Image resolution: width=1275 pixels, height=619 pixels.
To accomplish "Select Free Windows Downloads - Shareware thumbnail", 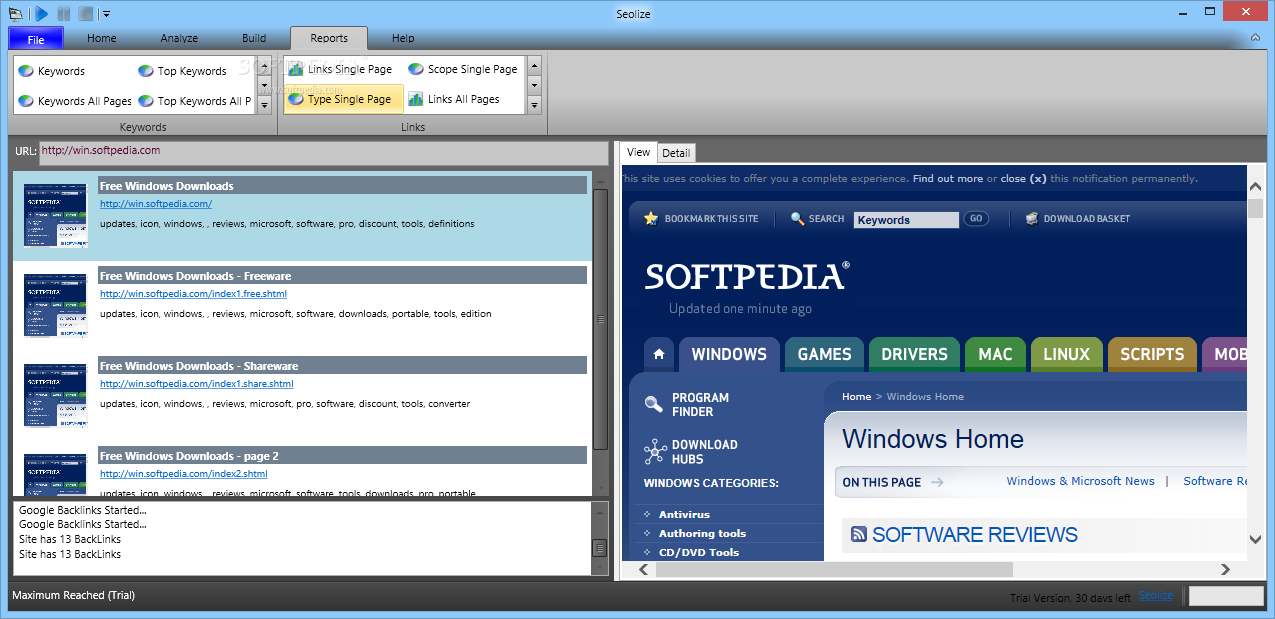I will [56, 395].
